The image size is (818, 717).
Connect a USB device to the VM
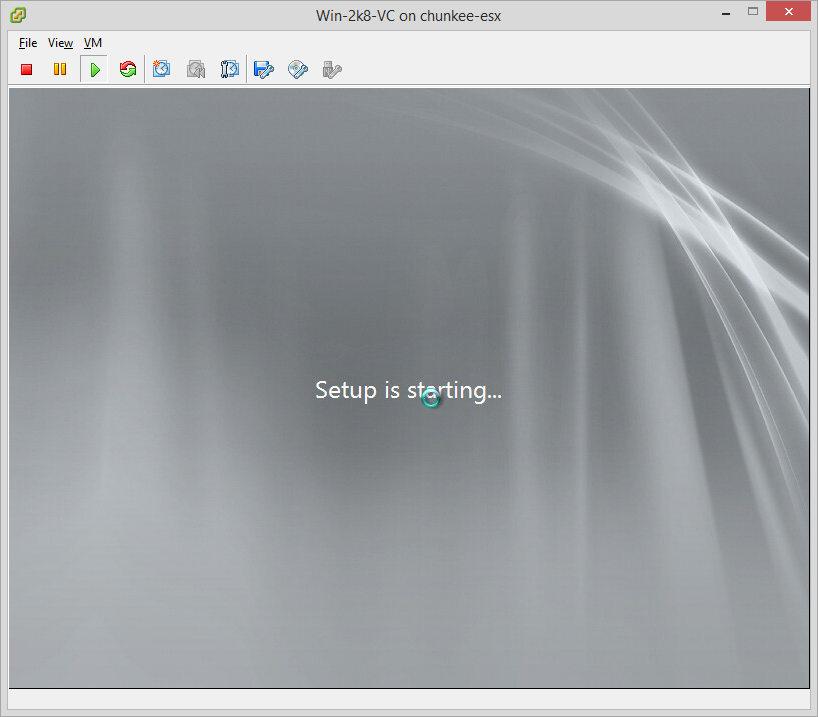coord(332,69)
